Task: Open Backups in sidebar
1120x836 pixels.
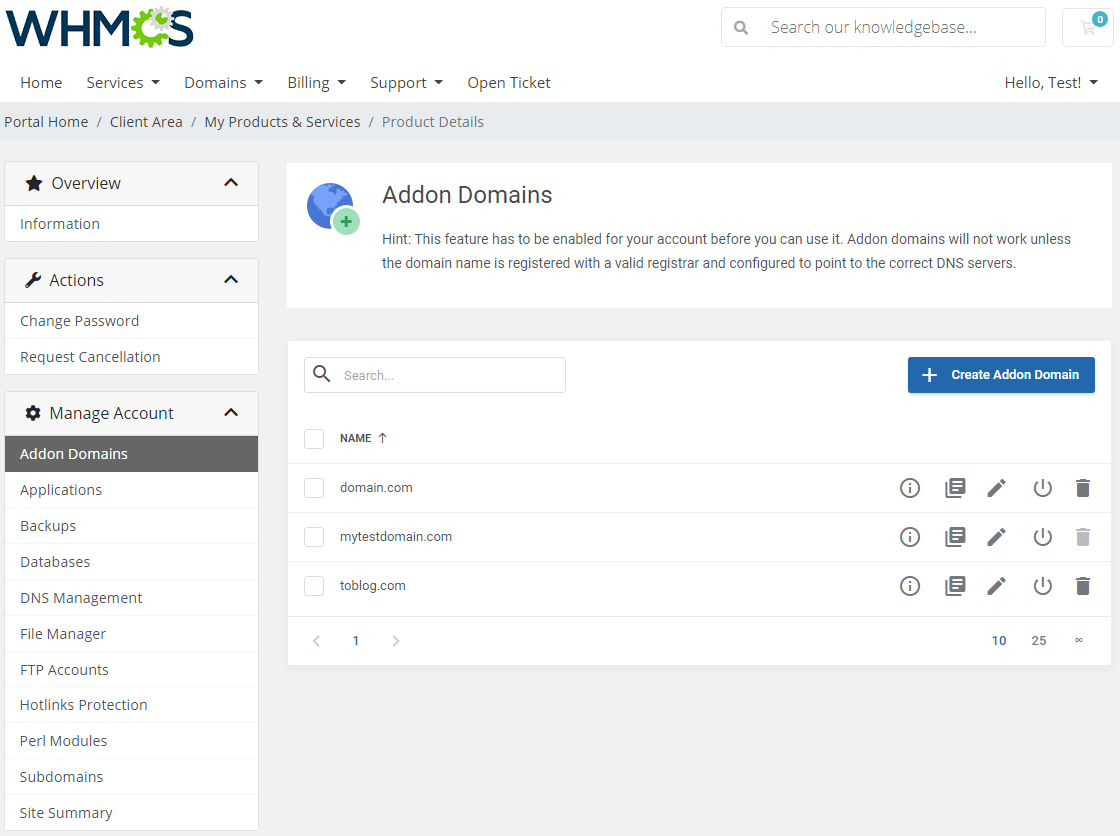Action: tap(131, 526)
